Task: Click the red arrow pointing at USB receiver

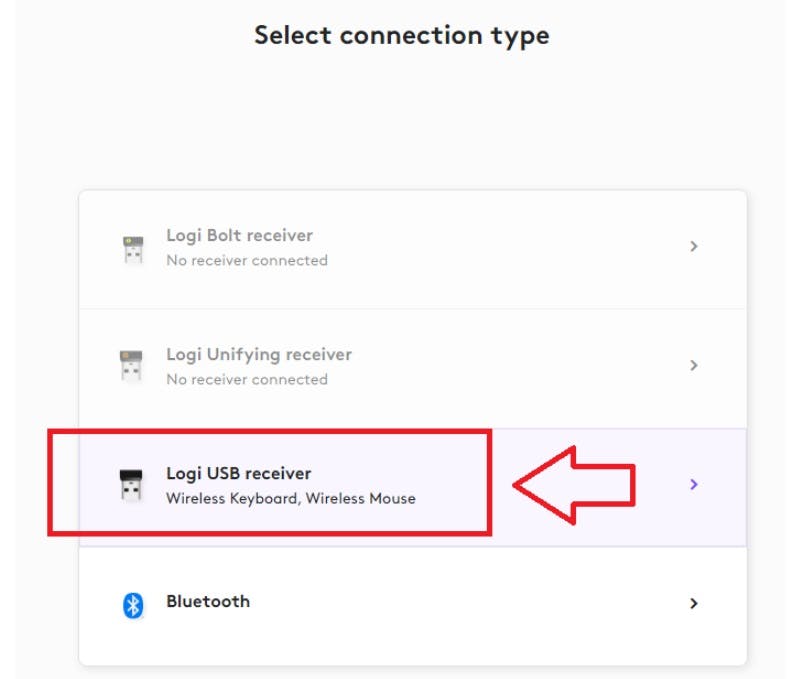Action: pyautogui.click(x=575, y=484)
